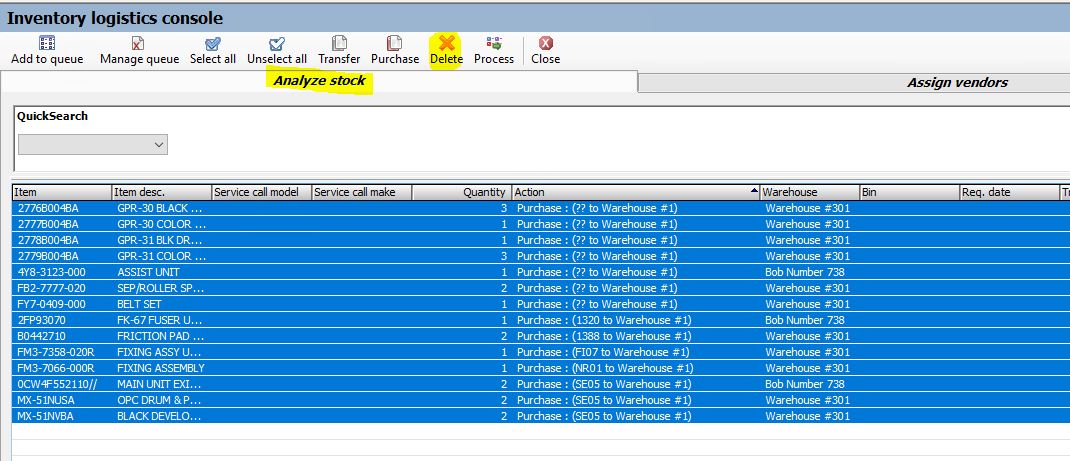
Task: Switch to the Analyze stock tab
Action: tap(319, 81)
